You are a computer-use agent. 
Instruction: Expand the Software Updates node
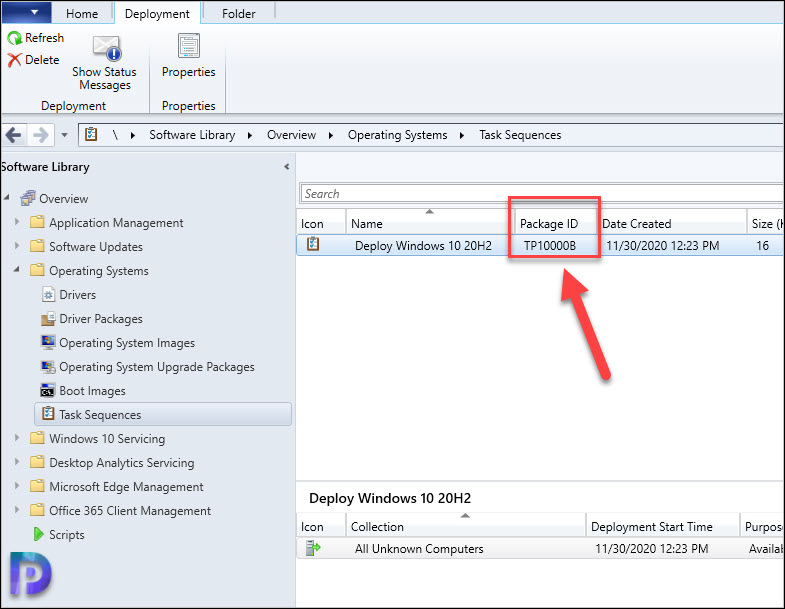[17, 245]
